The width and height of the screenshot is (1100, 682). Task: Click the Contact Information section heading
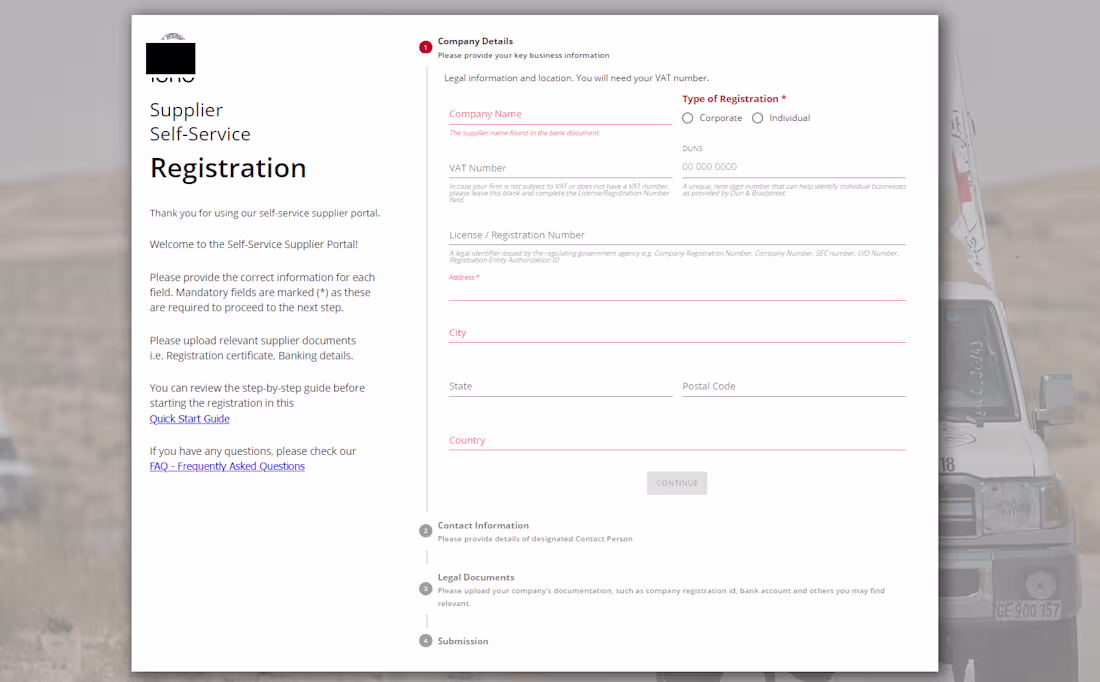click(483, 525)
